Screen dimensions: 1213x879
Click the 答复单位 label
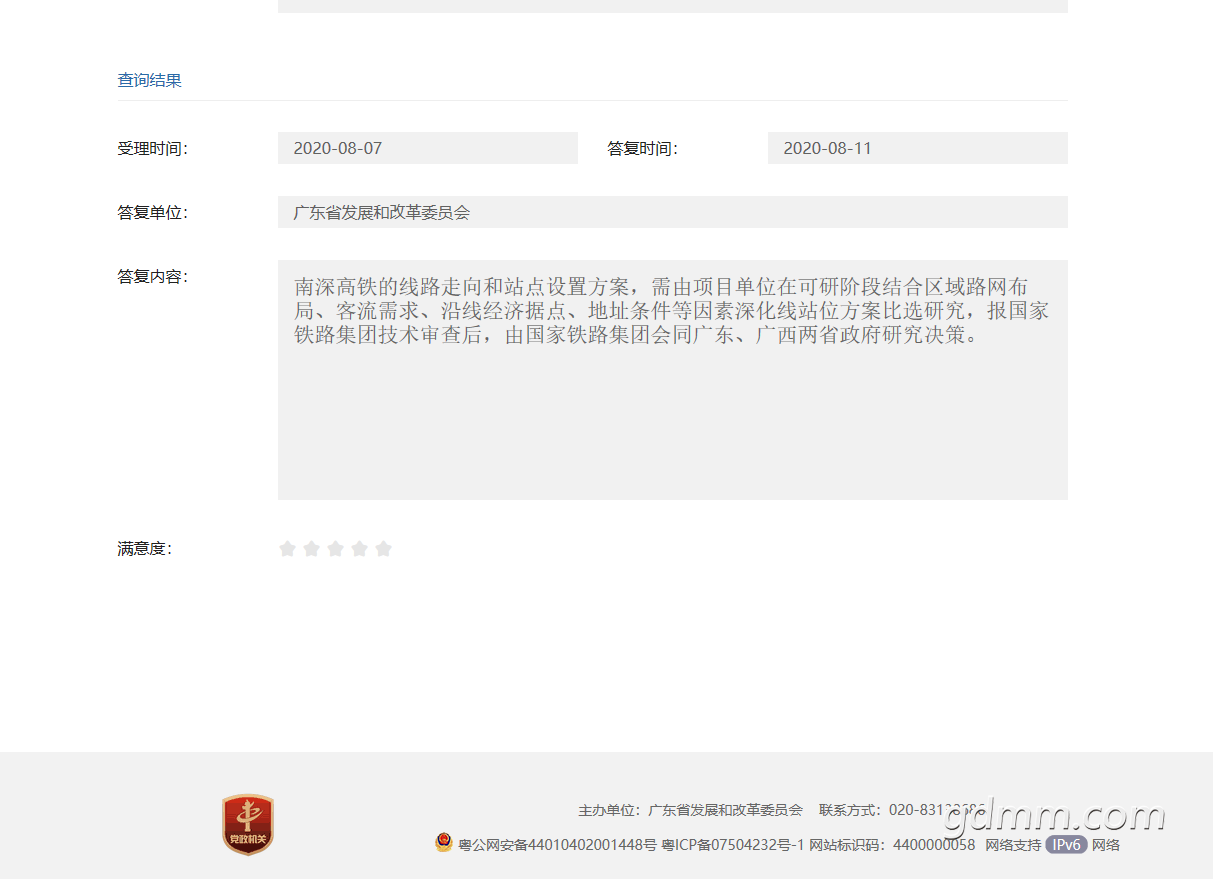pyautogui.click(x=152, y=213)
